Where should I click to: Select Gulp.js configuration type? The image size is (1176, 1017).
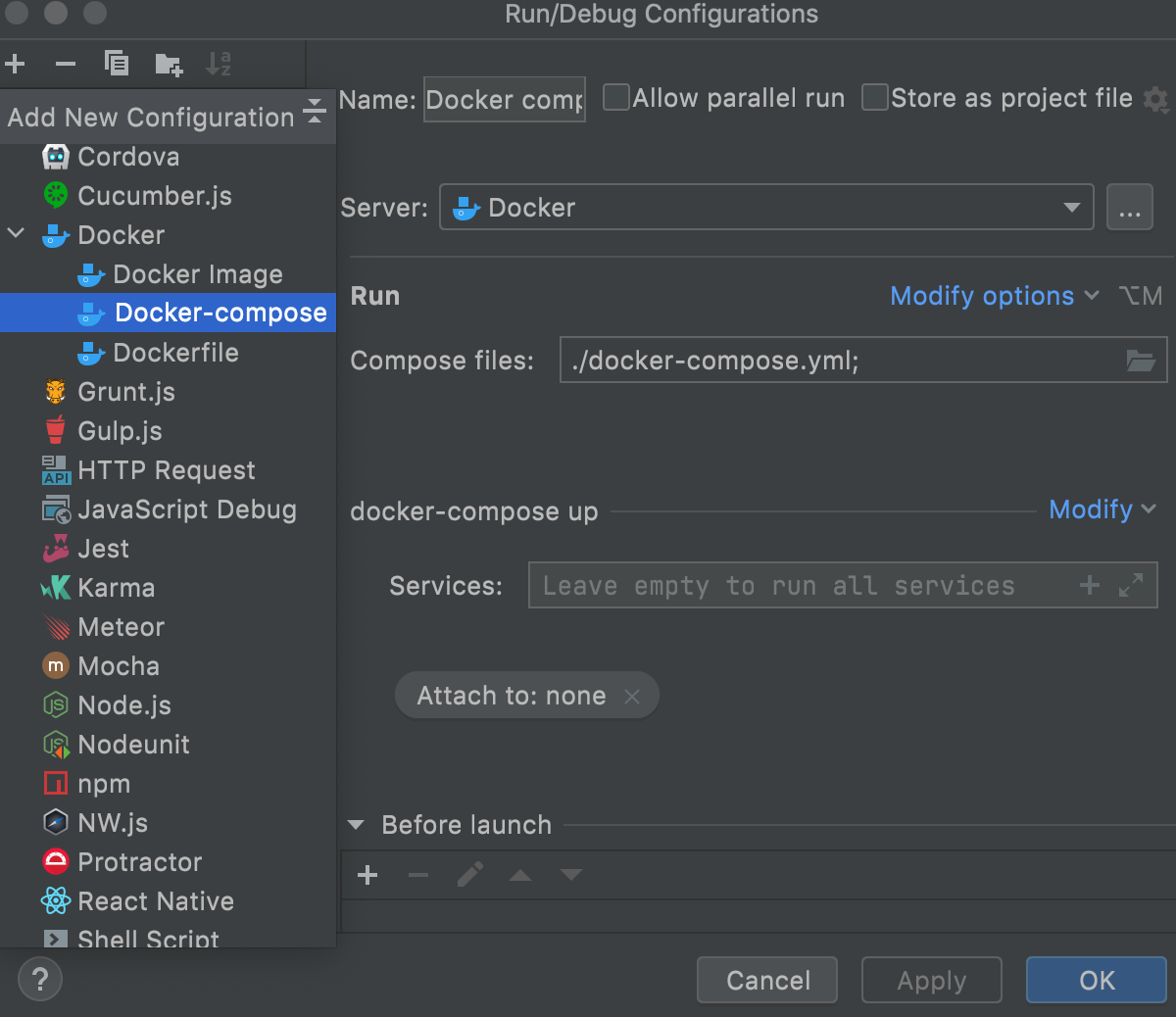168,431
